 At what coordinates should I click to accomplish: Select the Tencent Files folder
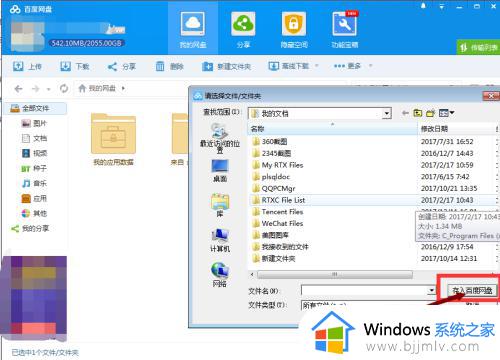click(x=278, y=212)
